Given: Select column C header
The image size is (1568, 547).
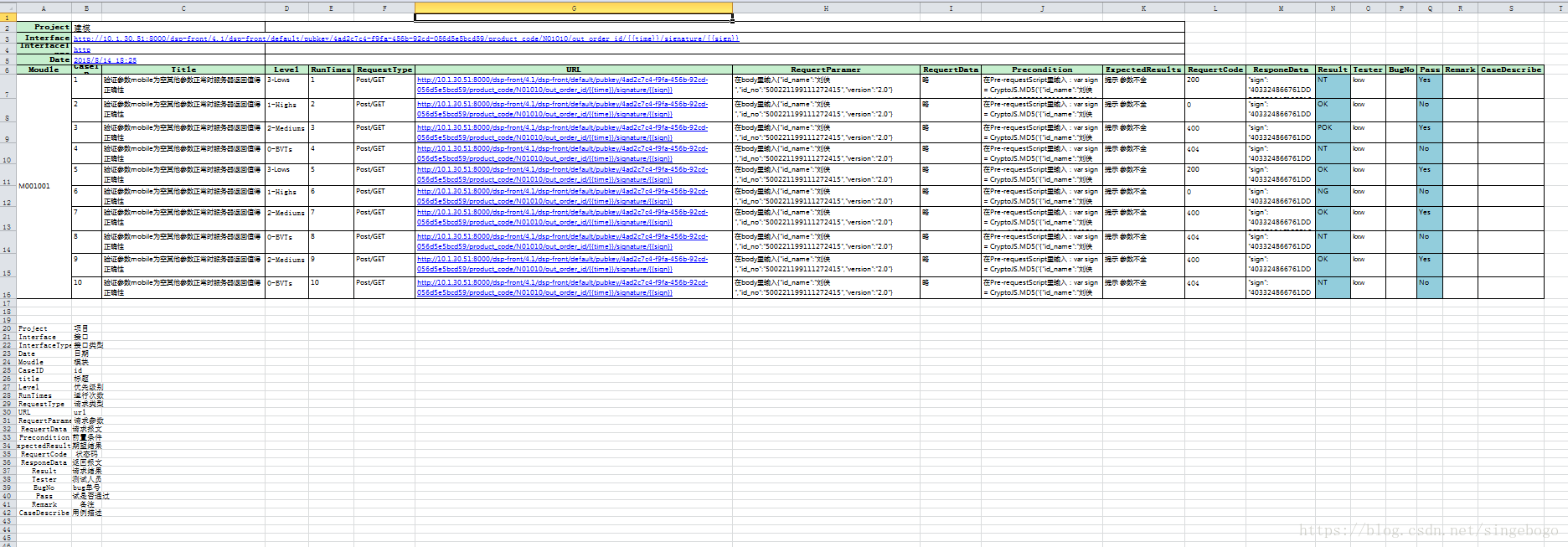Looking at the screenshot, I should pyautogui.click(x=183, y=8).
